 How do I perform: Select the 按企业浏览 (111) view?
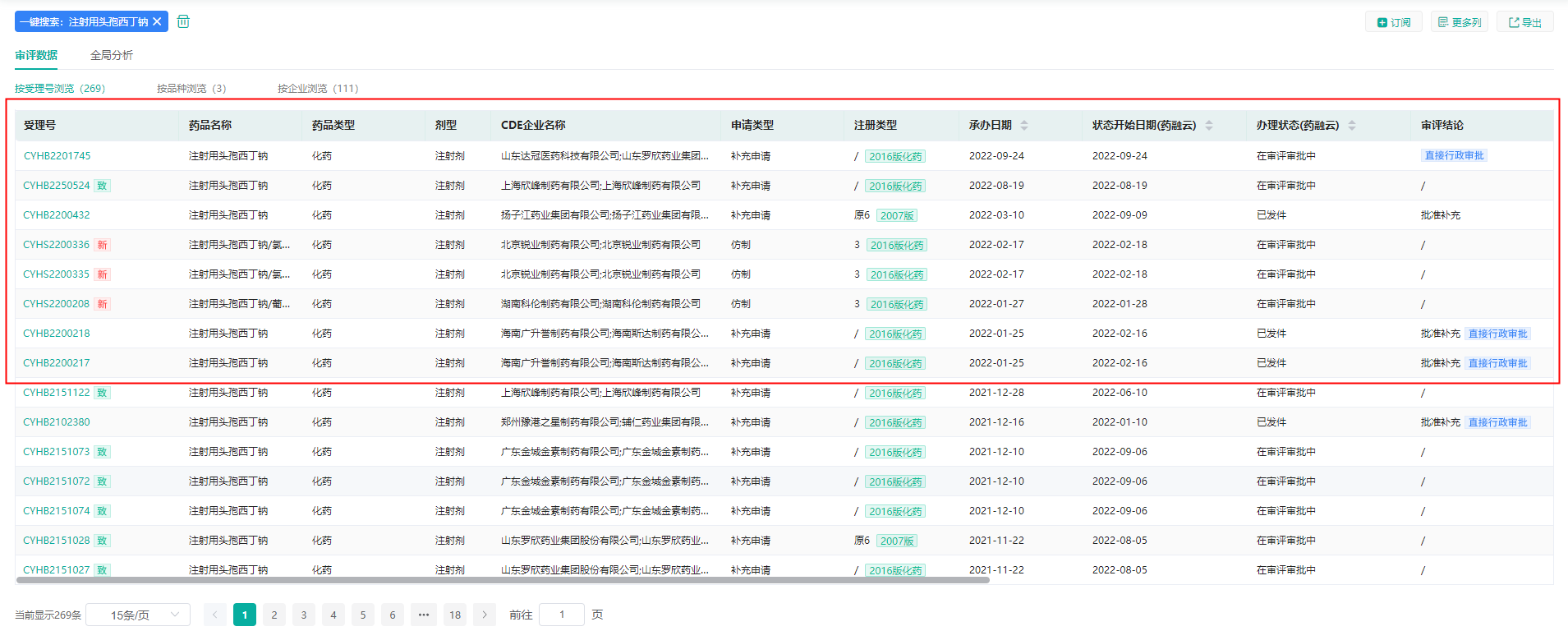tap(318, 88)
